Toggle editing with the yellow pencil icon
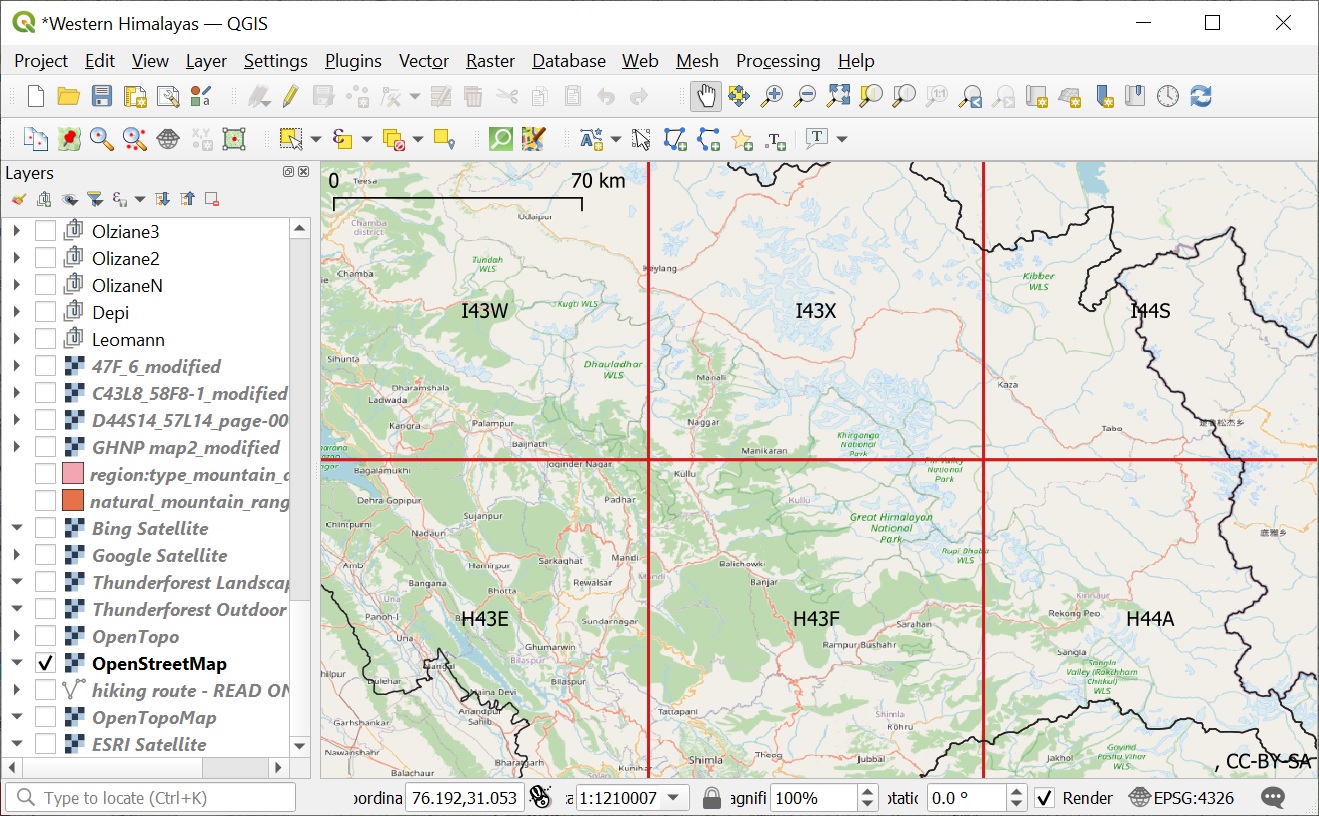This screenshot has width=1319, height=816. click(x=290, y=96)
